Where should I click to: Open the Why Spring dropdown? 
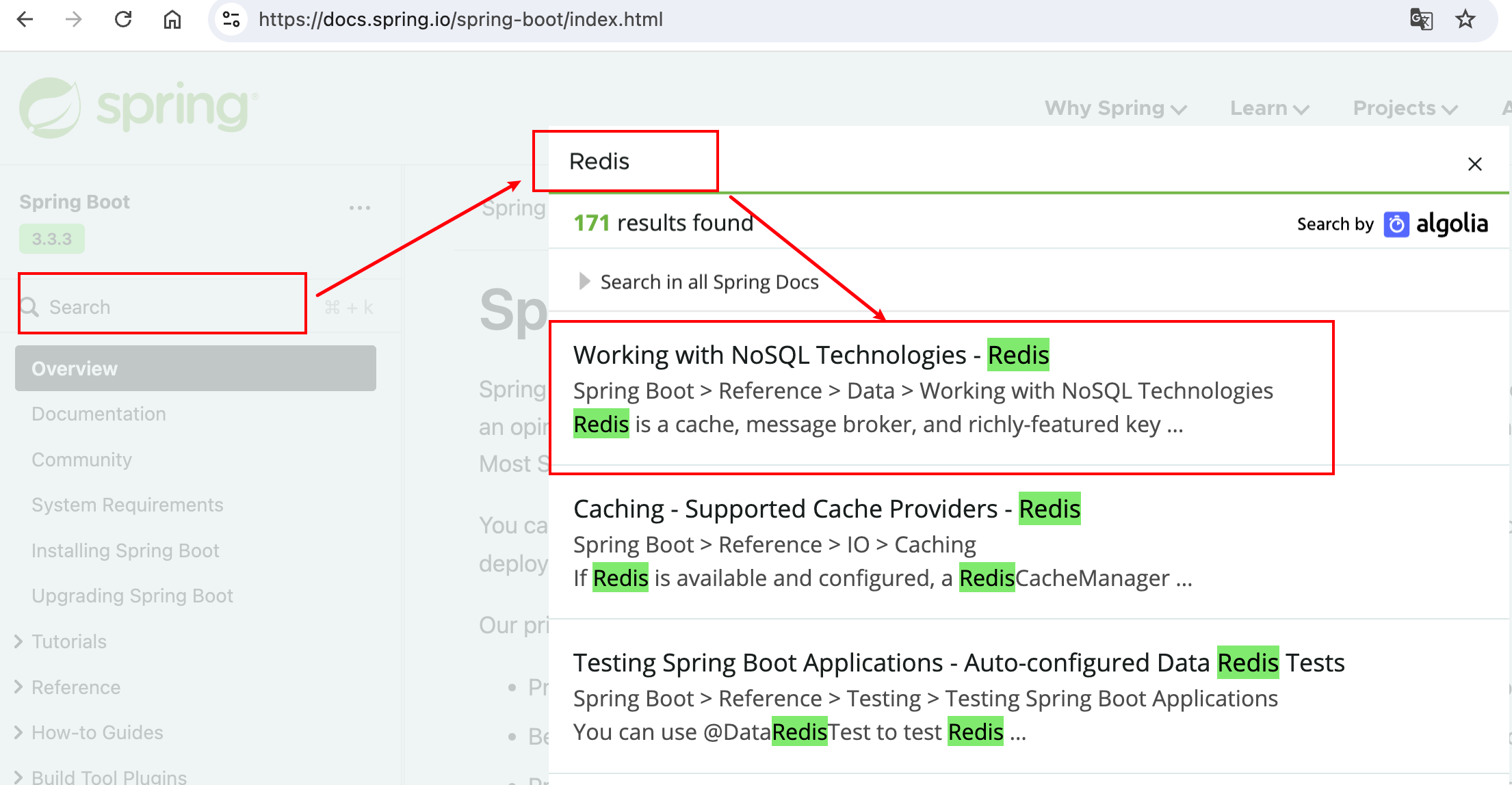[x=1115, y=108]
